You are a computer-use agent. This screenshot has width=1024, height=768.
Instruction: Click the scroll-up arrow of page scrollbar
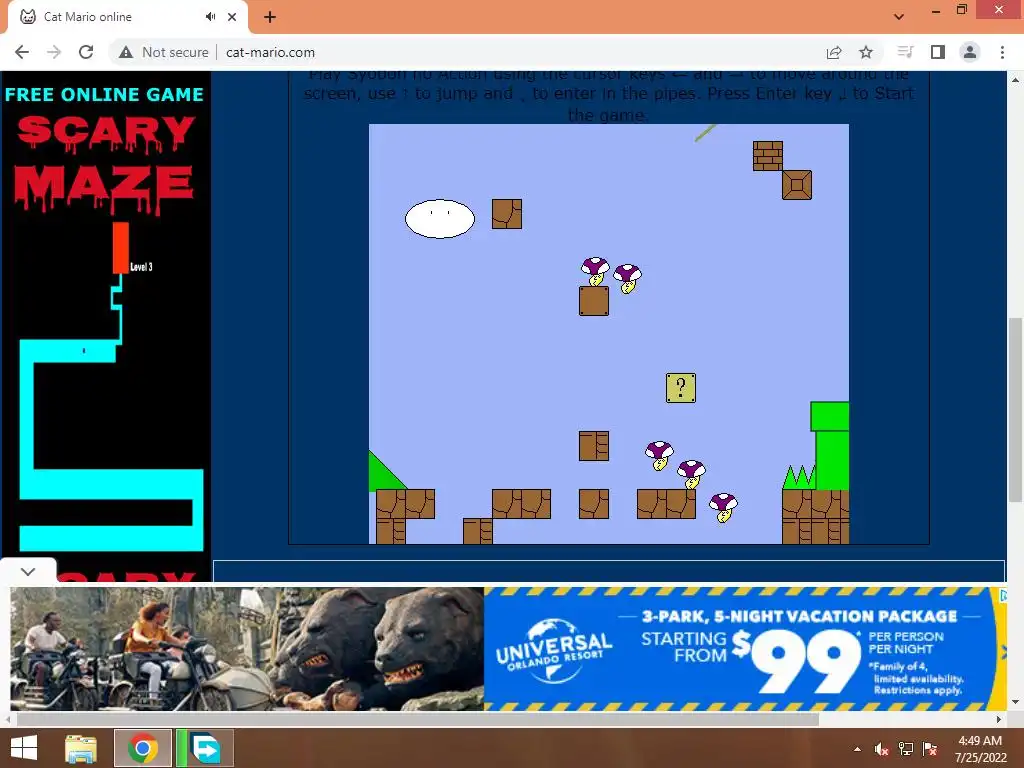pos(1015,80)
